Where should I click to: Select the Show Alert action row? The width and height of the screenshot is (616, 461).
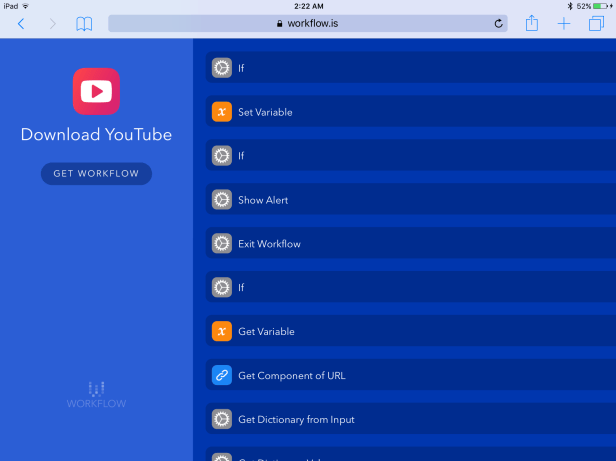(410, 200)
